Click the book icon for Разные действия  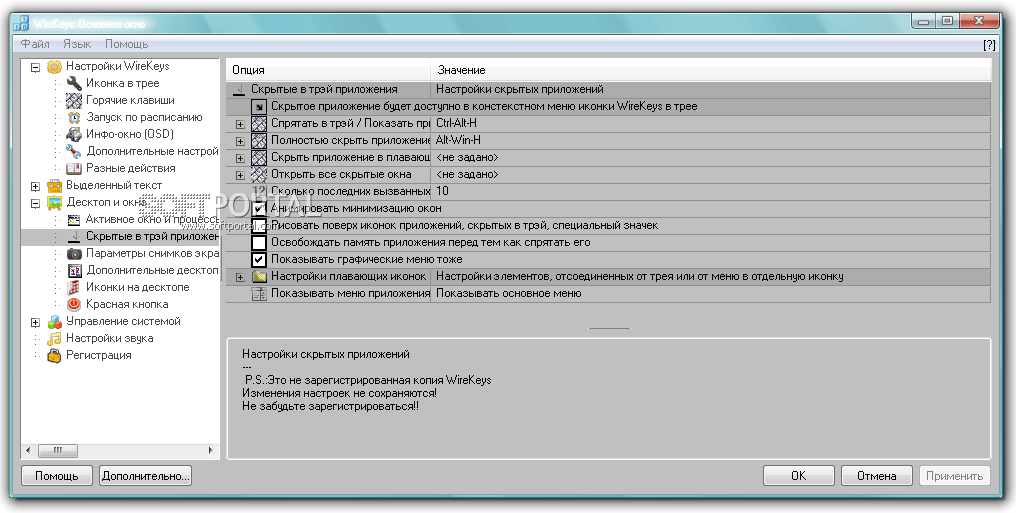pos(75,168)
